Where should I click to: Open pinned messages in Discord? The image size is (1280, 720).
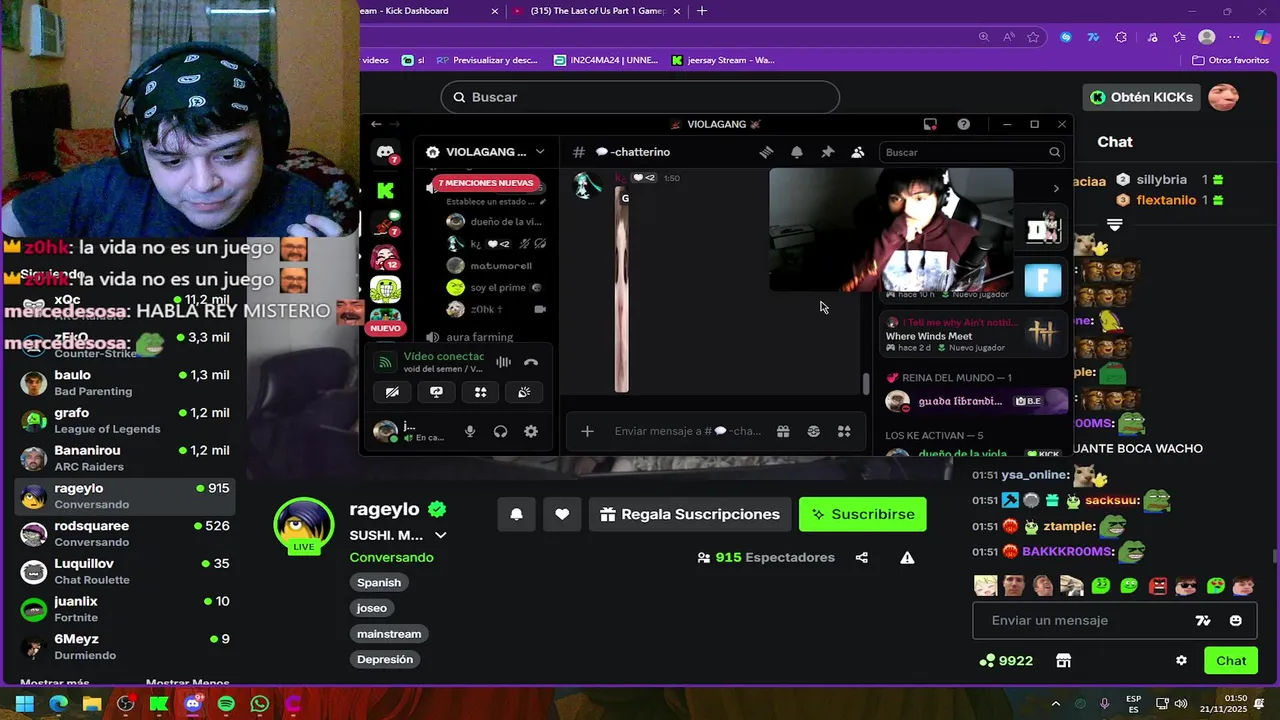(827, 152)
